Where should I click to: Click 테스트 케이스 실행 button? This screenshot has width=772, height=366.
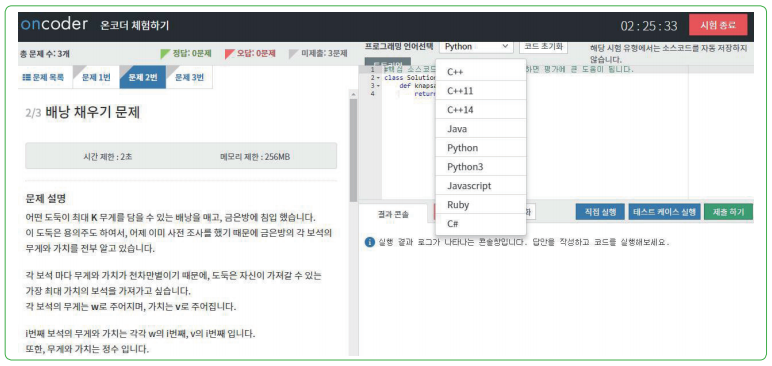click(x=664, y=212)
